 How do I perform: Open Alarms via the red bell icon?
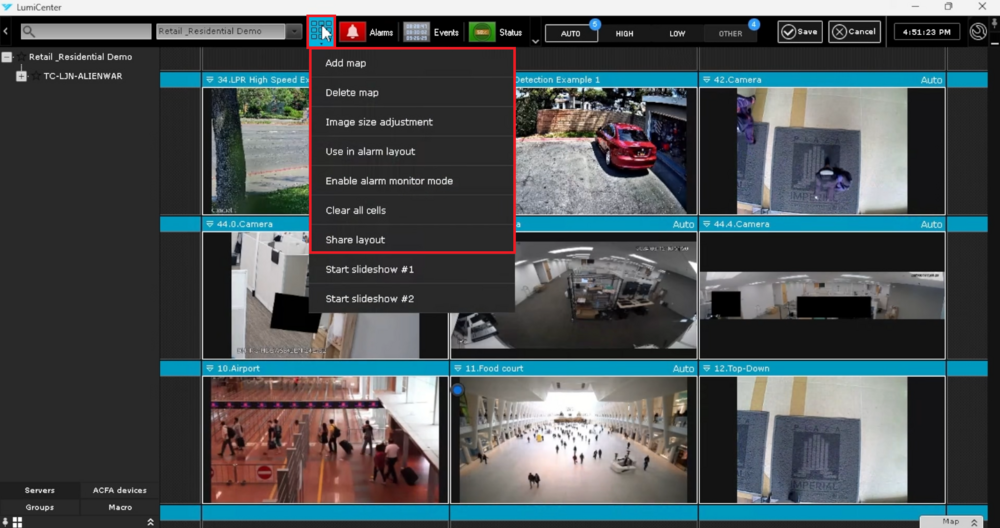pos(352,32)
